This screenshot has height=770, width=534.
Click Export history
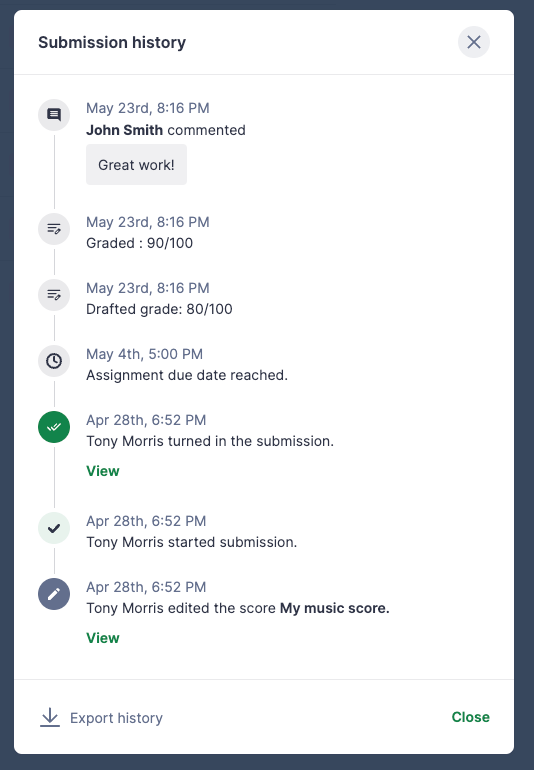(x=116, y=718)
